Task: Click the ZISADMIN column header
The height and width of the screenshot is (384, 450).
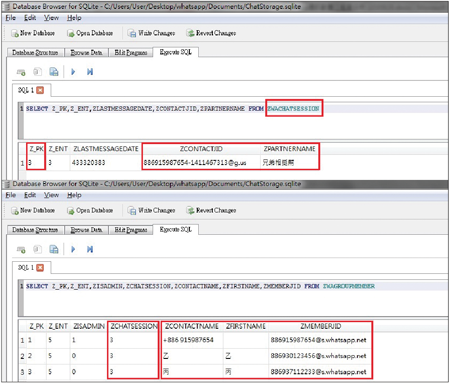Action: click(x=89, y=326)
